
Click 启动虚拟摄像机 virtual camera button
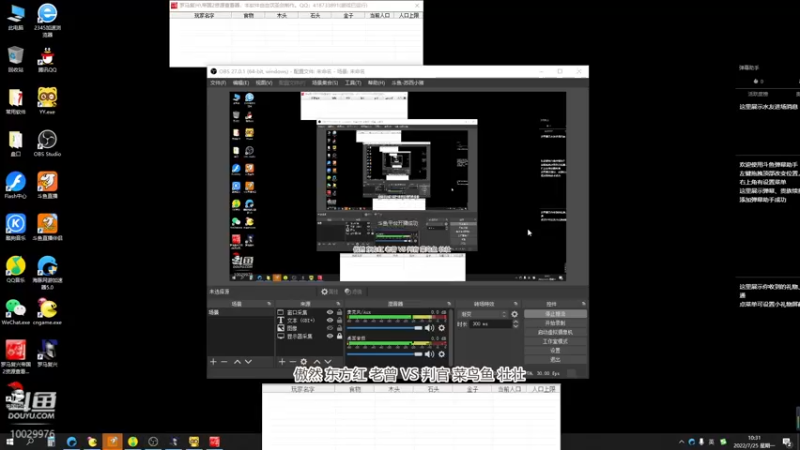tap(555, 332)
